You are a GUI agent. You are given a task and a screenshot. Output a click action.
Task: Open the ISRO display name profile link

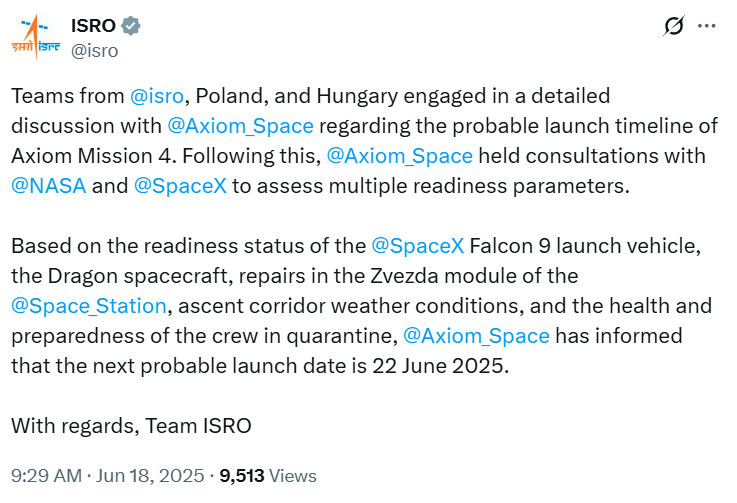coord(93,26)
